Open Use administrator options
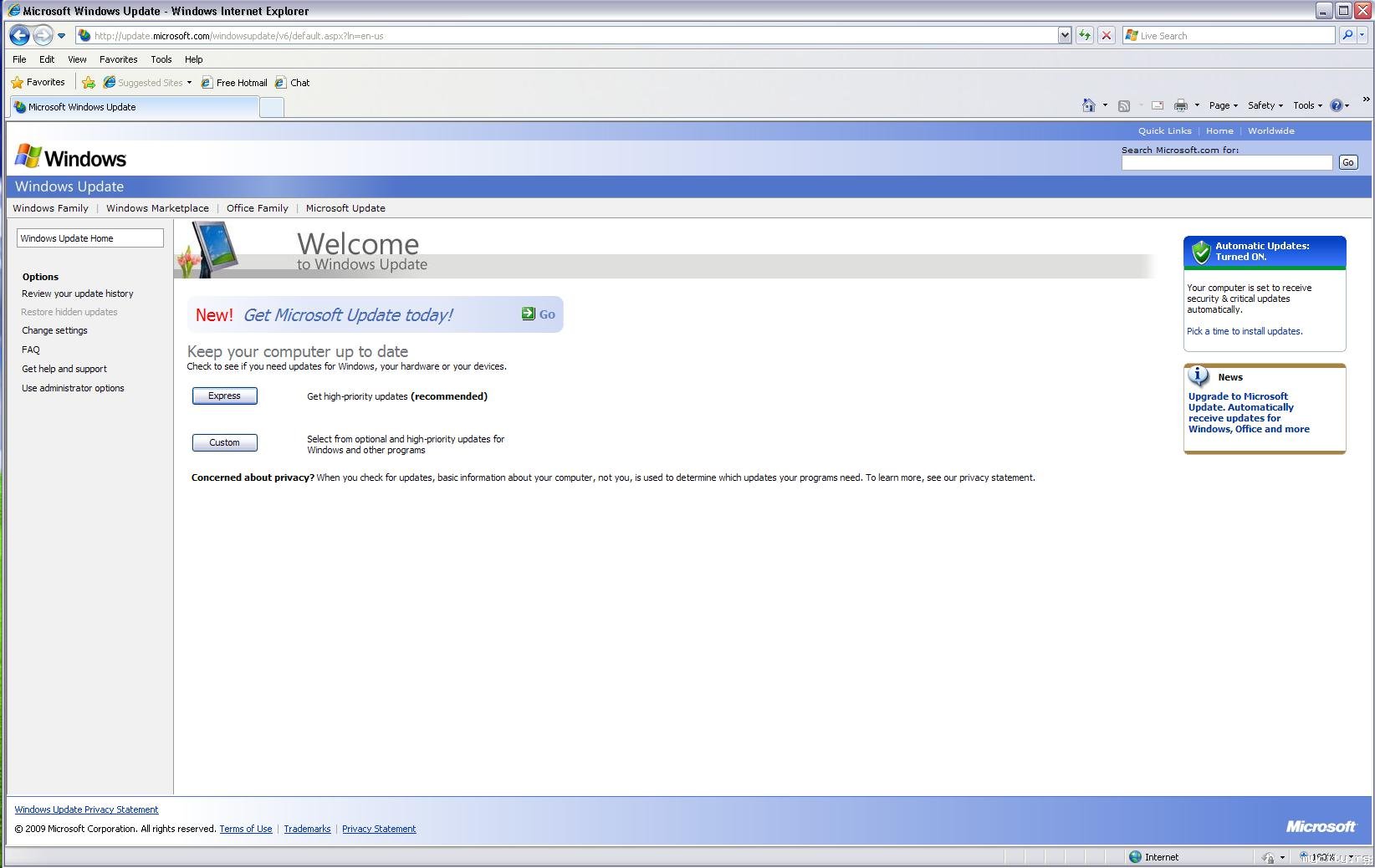This screenshot has width=1375, height=868. pos(73,388)
